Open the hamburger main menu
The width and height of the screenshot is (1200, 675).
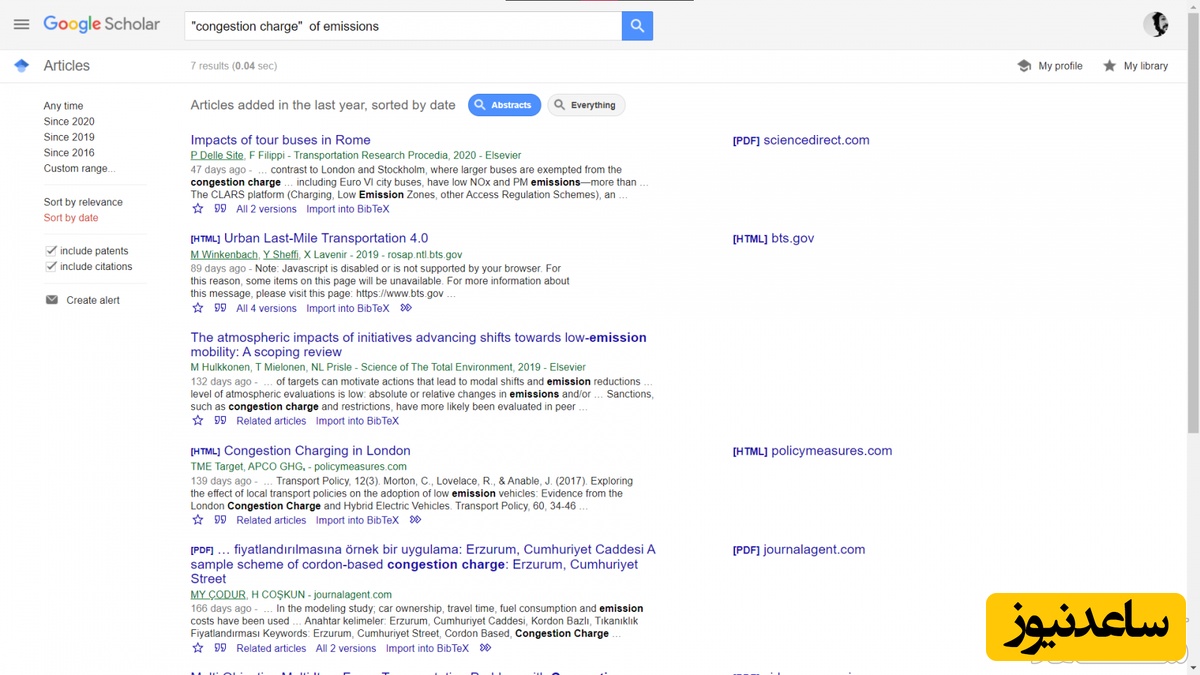(21, 25)
